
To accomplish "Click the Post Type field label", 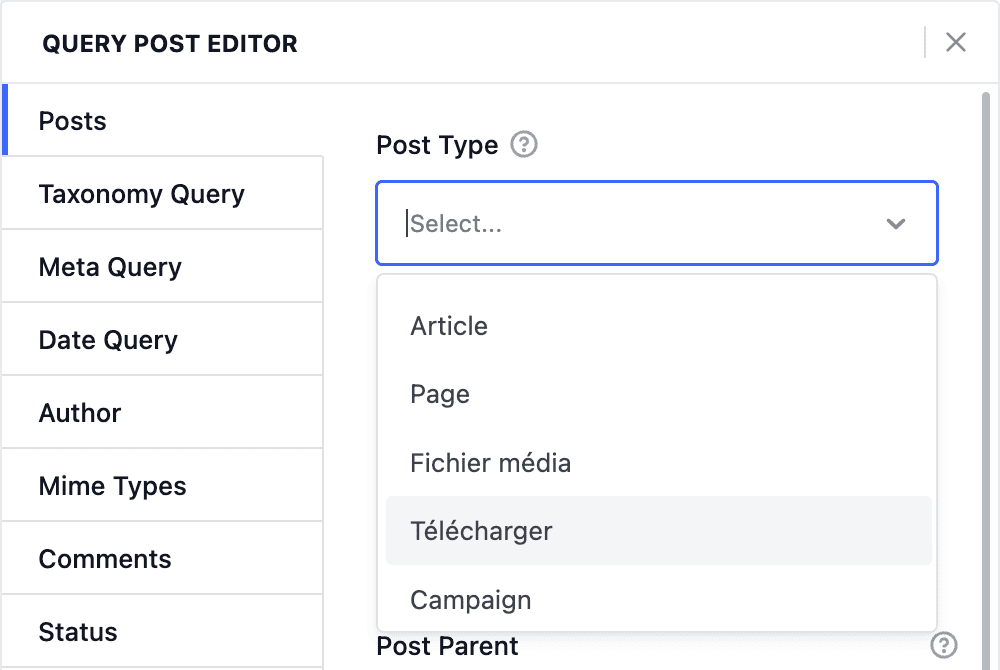I will tap(437, 145).
